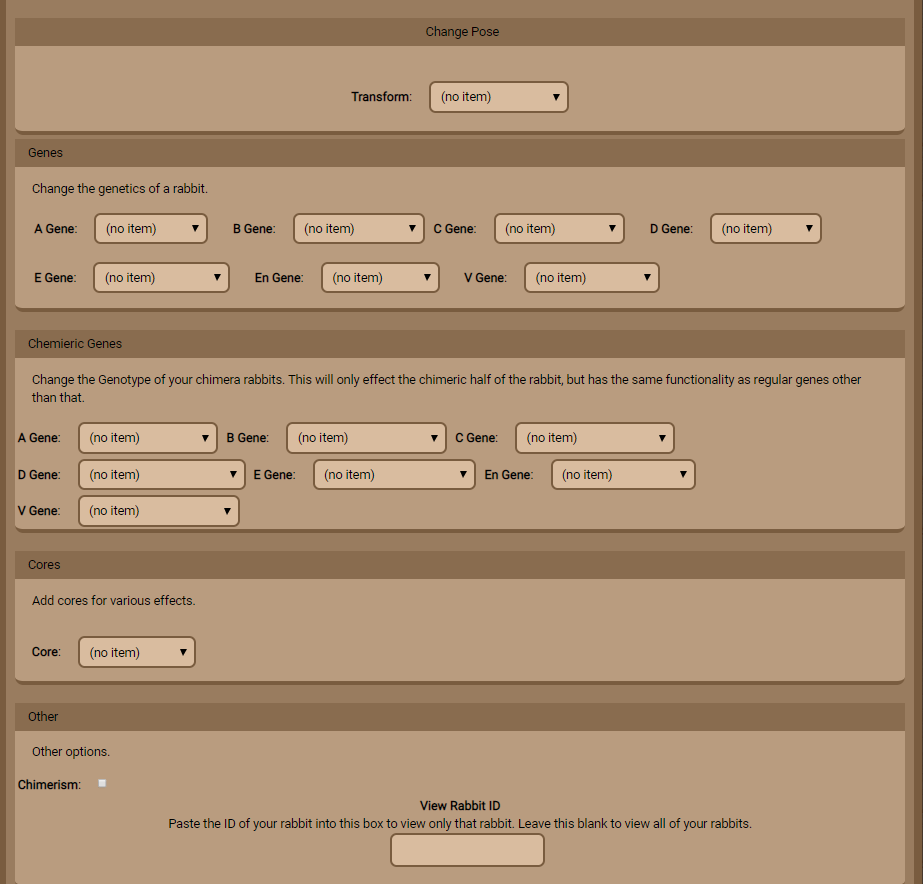Screen dimensions: 923x884
Task: Open the En Gene dropdown in Genes
Action: coord(380,278)
